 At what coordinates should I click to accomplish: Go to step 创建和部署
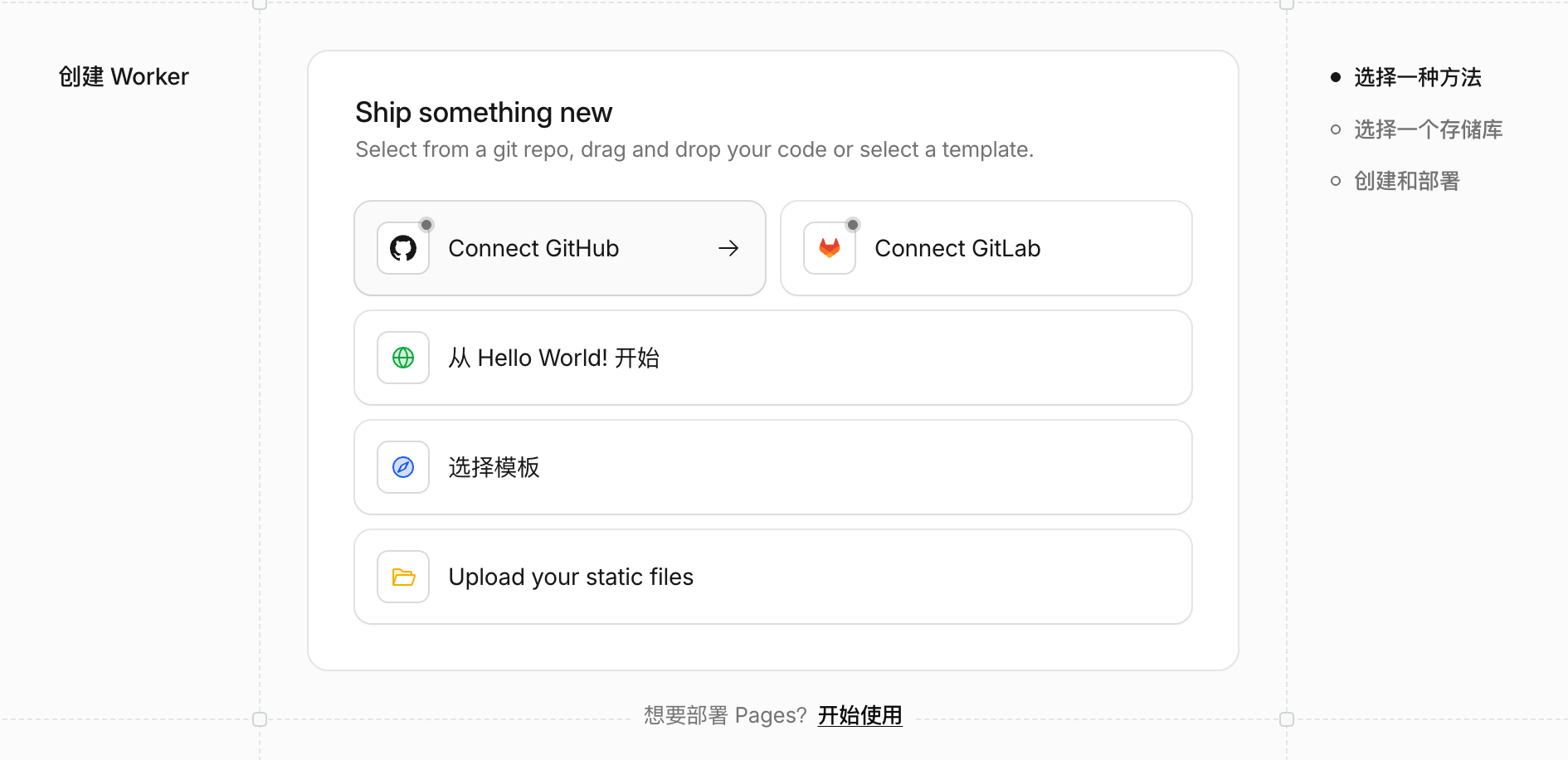(x=1407, y=181)
